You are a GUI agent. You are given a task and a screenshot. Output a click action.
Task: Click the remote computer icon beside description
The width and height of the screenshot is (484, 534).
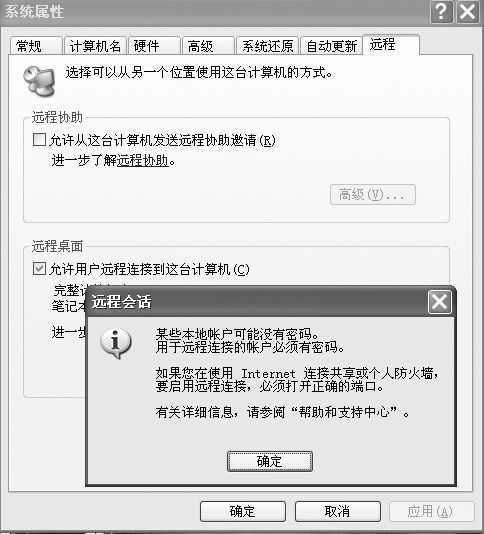click(x=39, y=81)
